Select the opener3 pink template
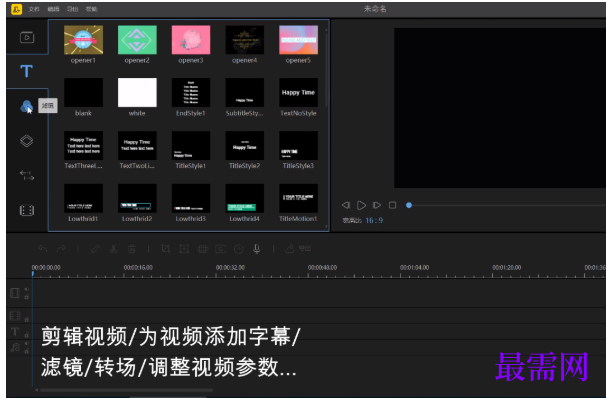 tap(191, 40)
